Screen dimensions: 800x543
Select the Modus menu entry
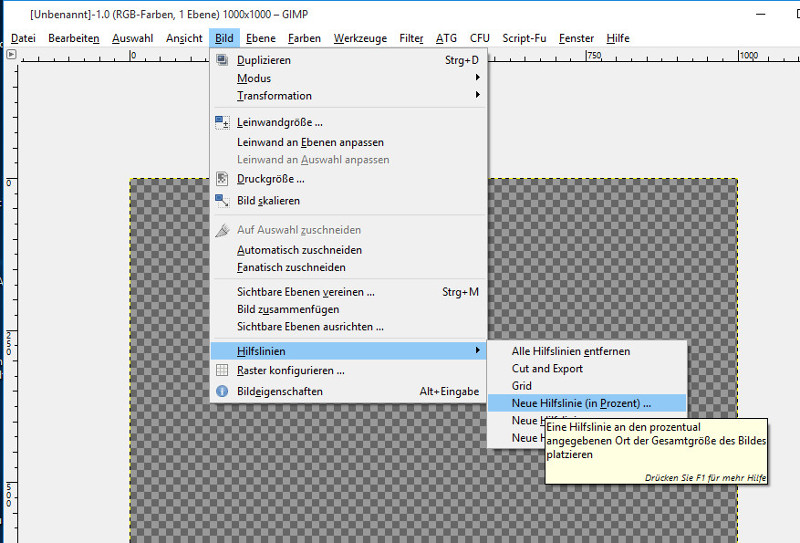pyautogui.click(x=348, y=78)
